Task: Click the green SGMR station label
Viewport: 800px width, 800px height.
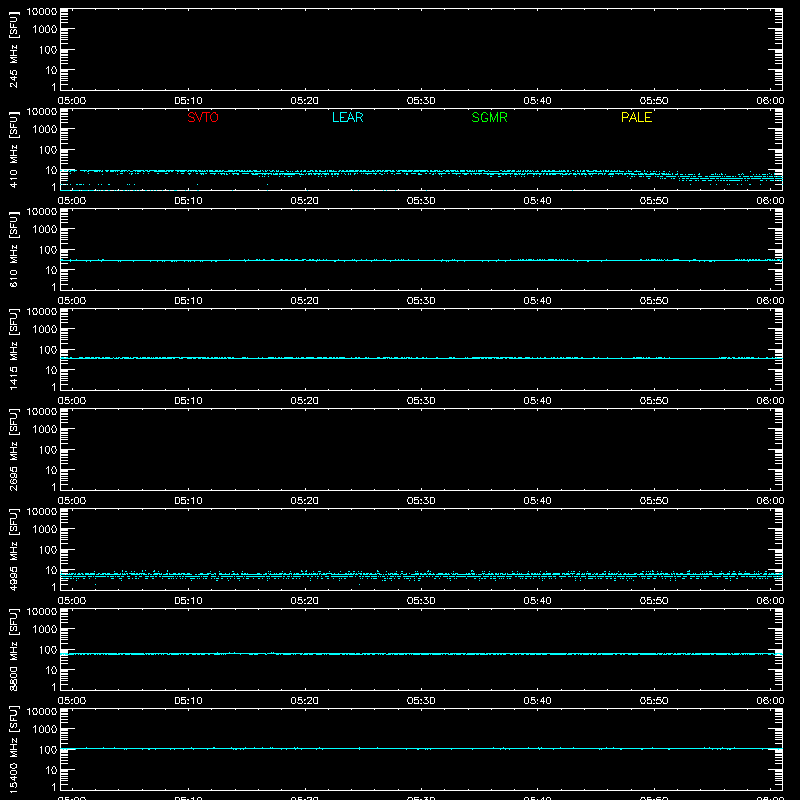Action: coord(489,117)
